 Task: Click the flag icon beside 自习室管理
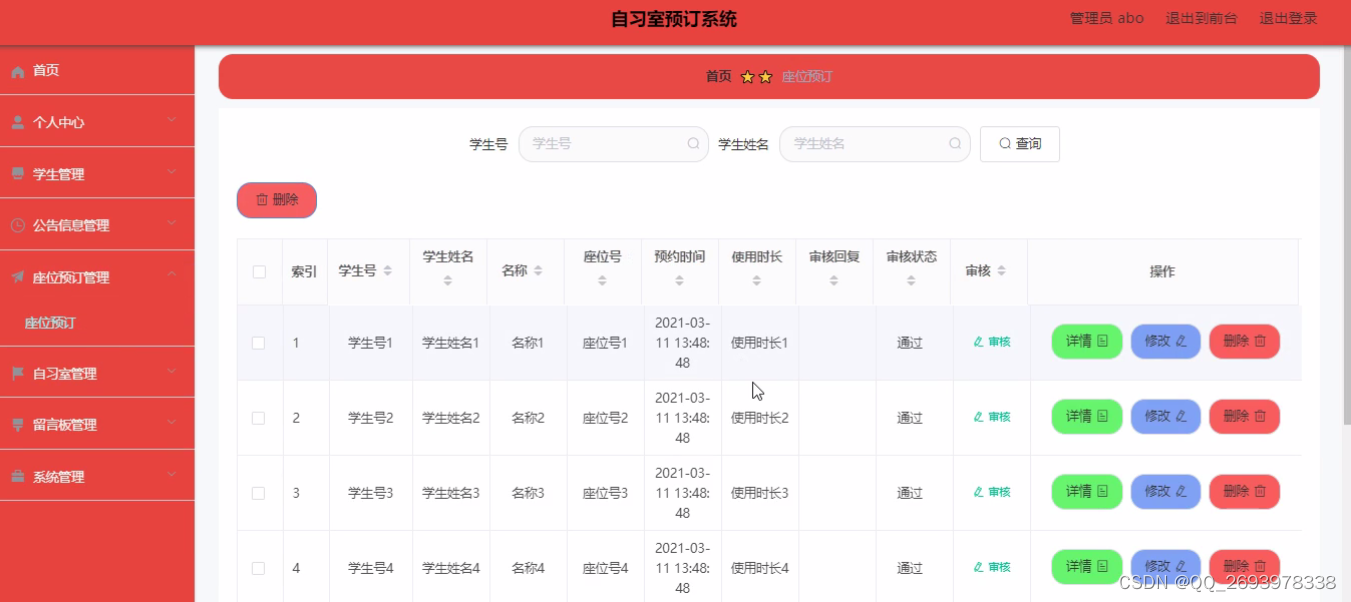point(18,374)
